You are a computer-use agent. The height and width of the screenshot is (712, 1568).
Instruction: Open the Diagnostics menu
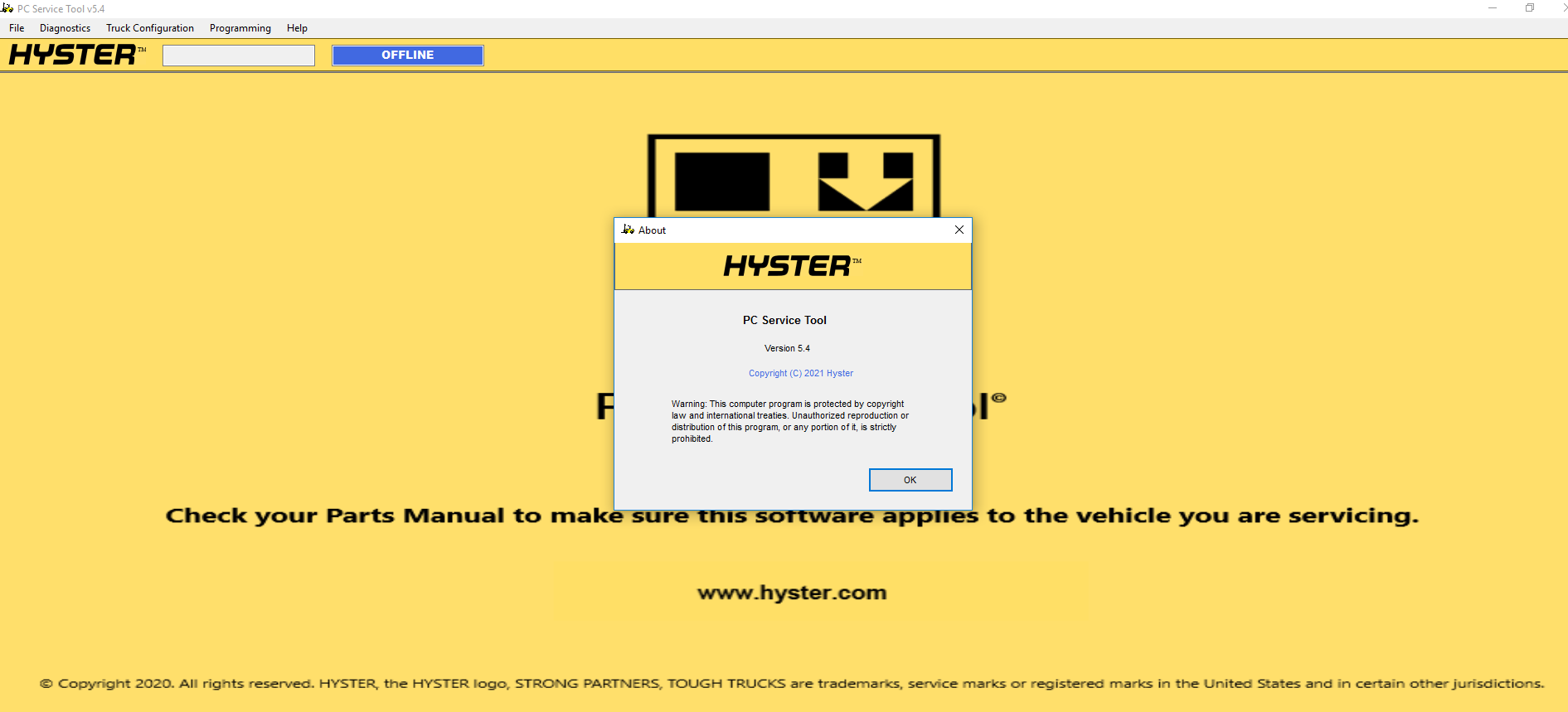pos(65,28)
